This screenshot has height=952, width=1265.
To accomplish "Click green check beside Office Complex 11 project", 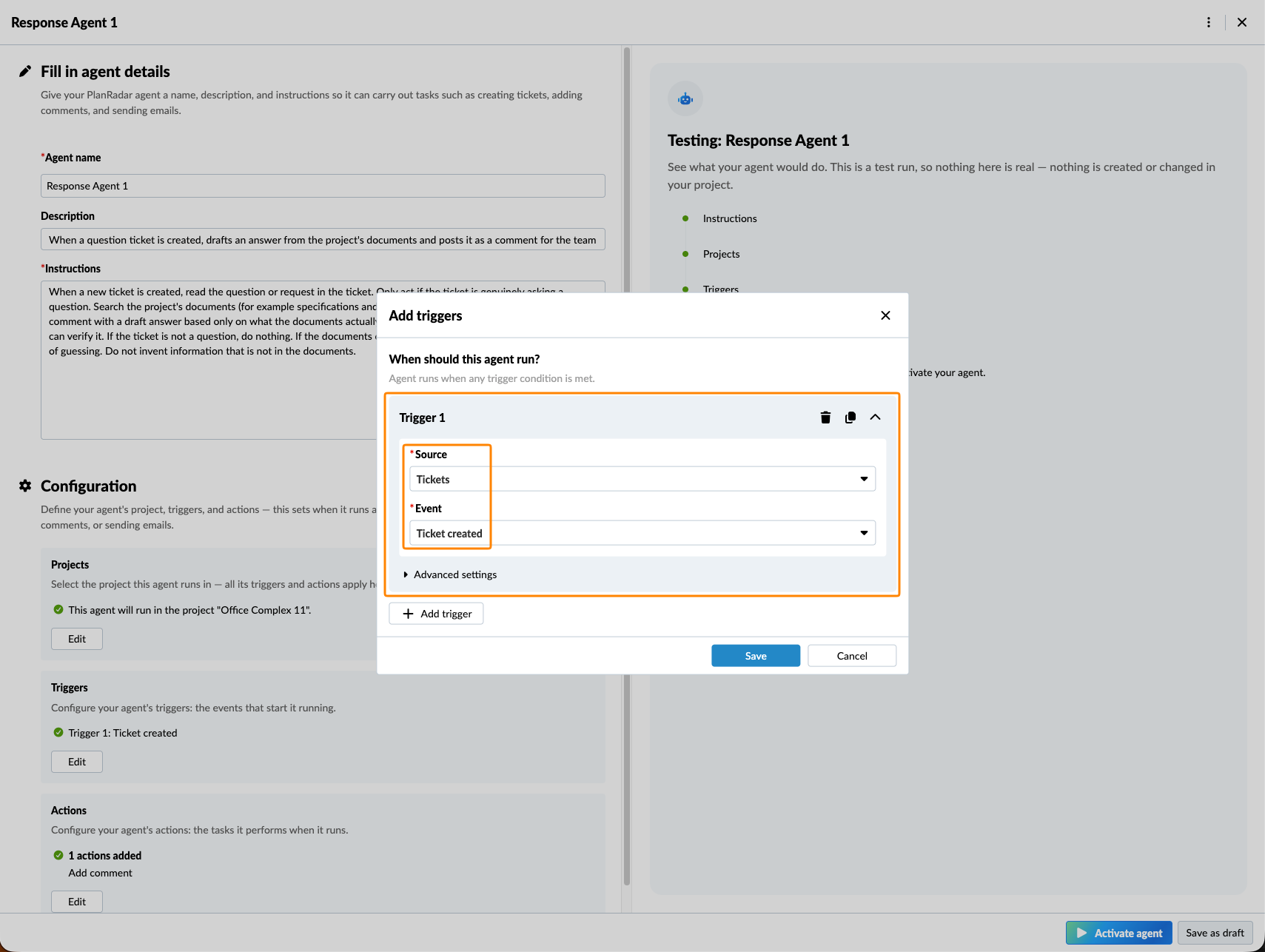I will click(58, 609).
